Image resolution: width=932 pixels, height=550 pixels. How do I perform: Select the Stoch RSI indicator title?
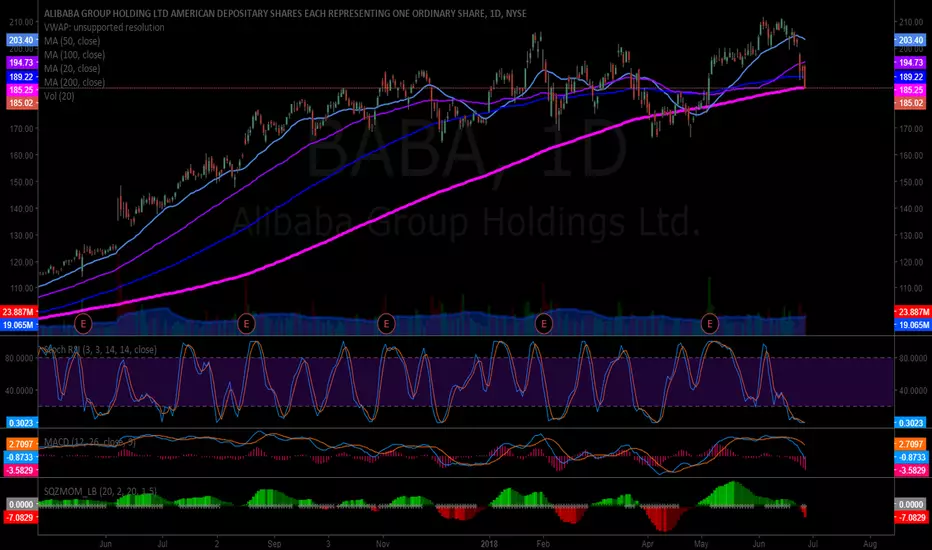[100, 350]
